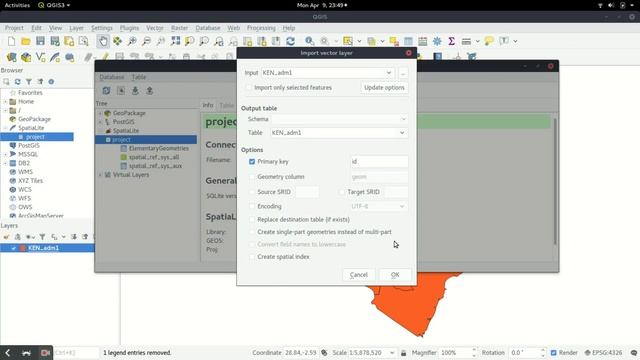Screen dimensions: 640x360
Task: Open the Schema dropdown
Action: point(339,119)
